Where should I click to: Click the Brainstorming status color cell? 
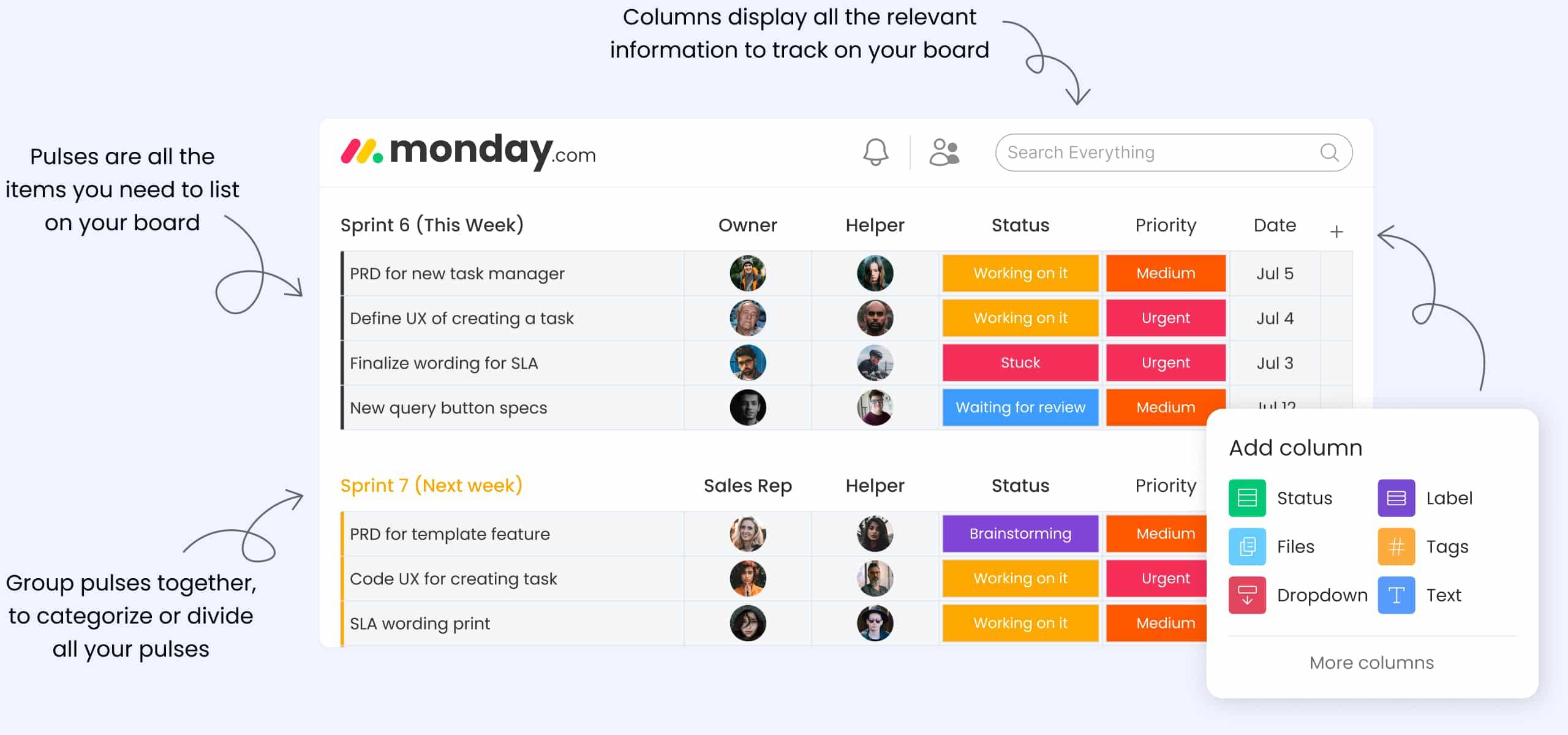[1020, 533]
